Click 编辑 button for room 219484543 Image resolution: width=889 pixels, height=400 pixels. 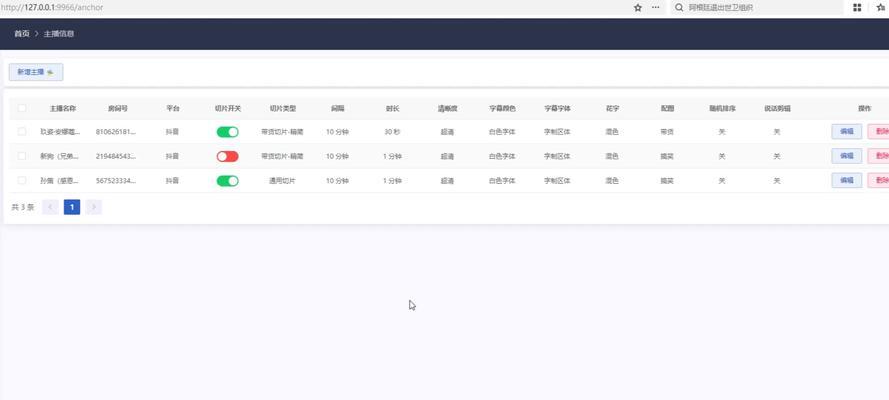click(846, 156)
